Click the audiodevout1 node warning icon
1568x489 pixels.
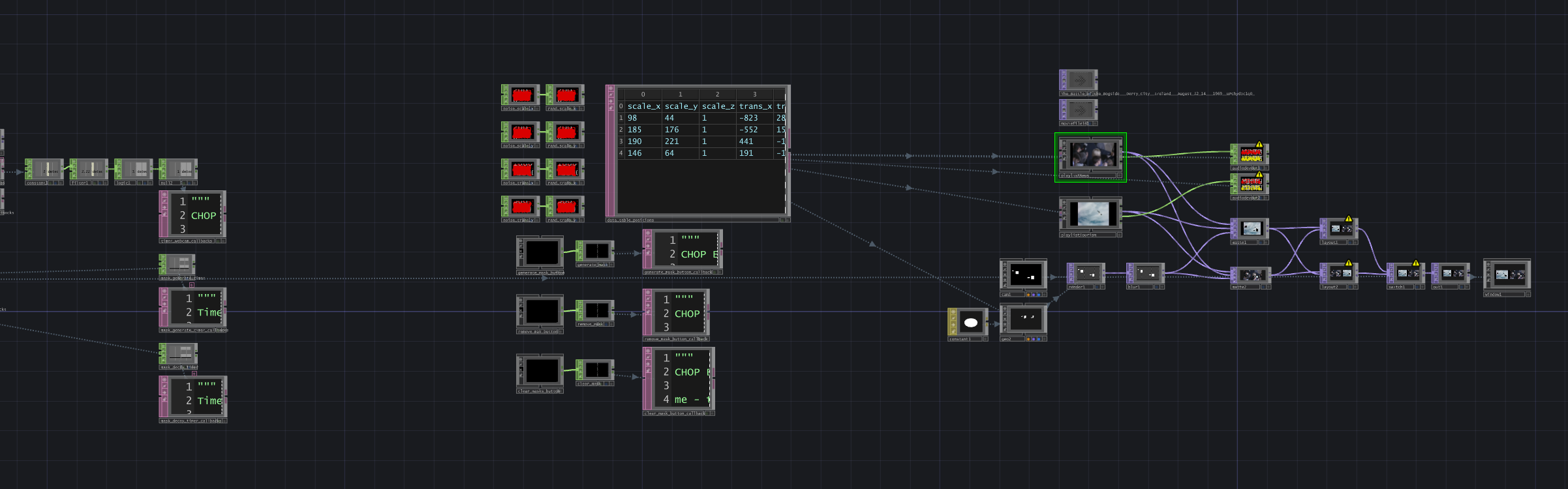click(x=1259, y=145)
